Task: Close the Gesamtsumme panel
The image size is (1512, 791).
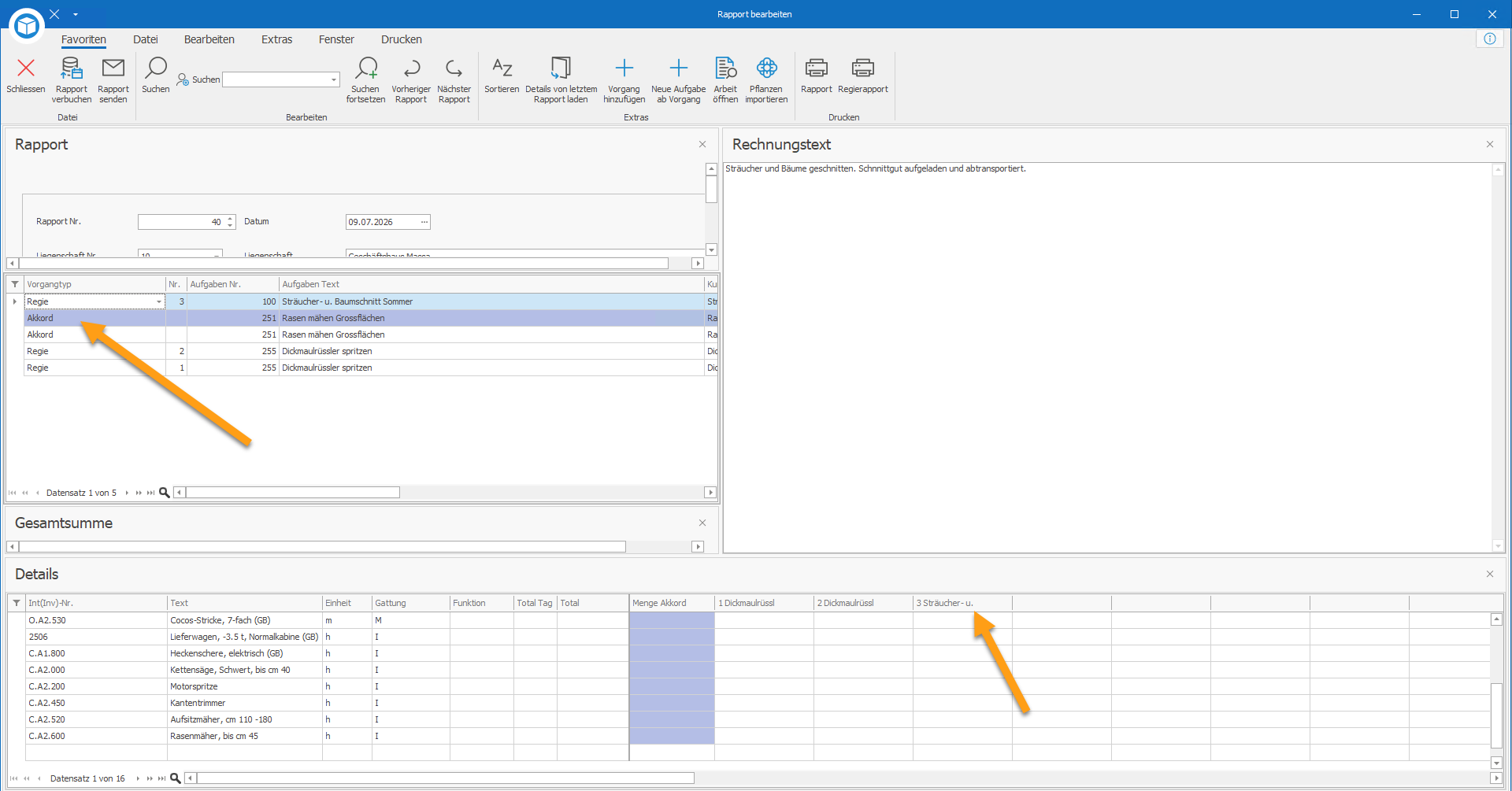Action: [x=702, y=523]
